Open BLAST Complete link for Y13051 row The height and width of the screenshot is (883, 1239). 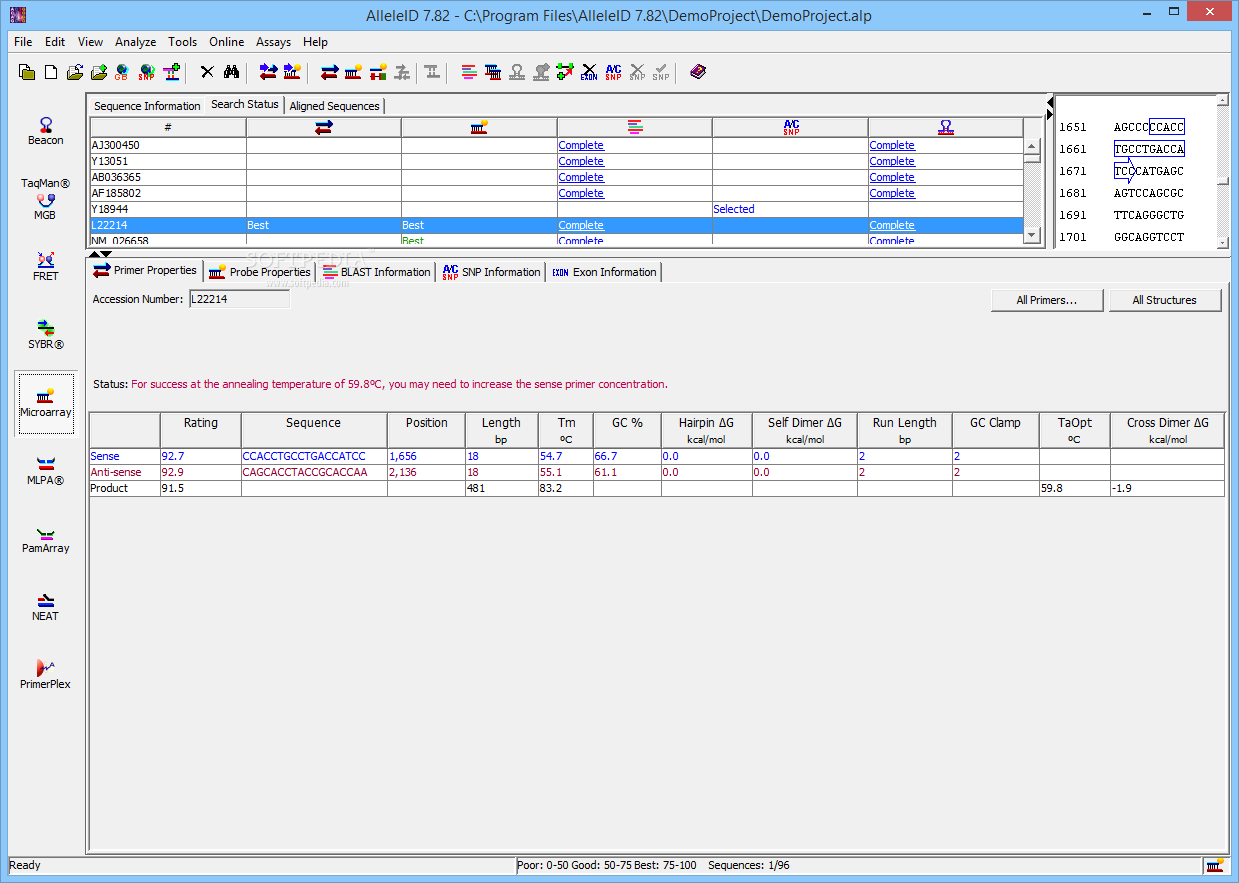[x=581, y=161]
